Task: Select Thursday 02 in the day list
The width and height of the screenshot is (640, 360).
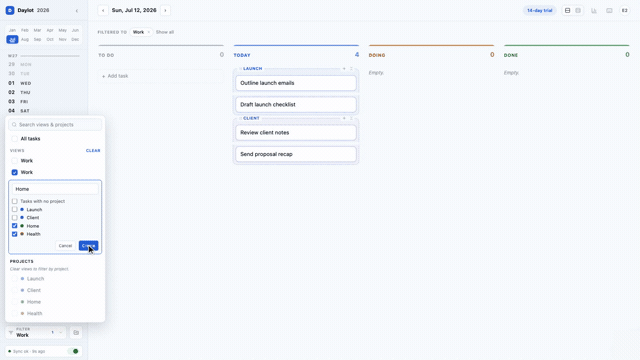Action: (x=44, y=92)
